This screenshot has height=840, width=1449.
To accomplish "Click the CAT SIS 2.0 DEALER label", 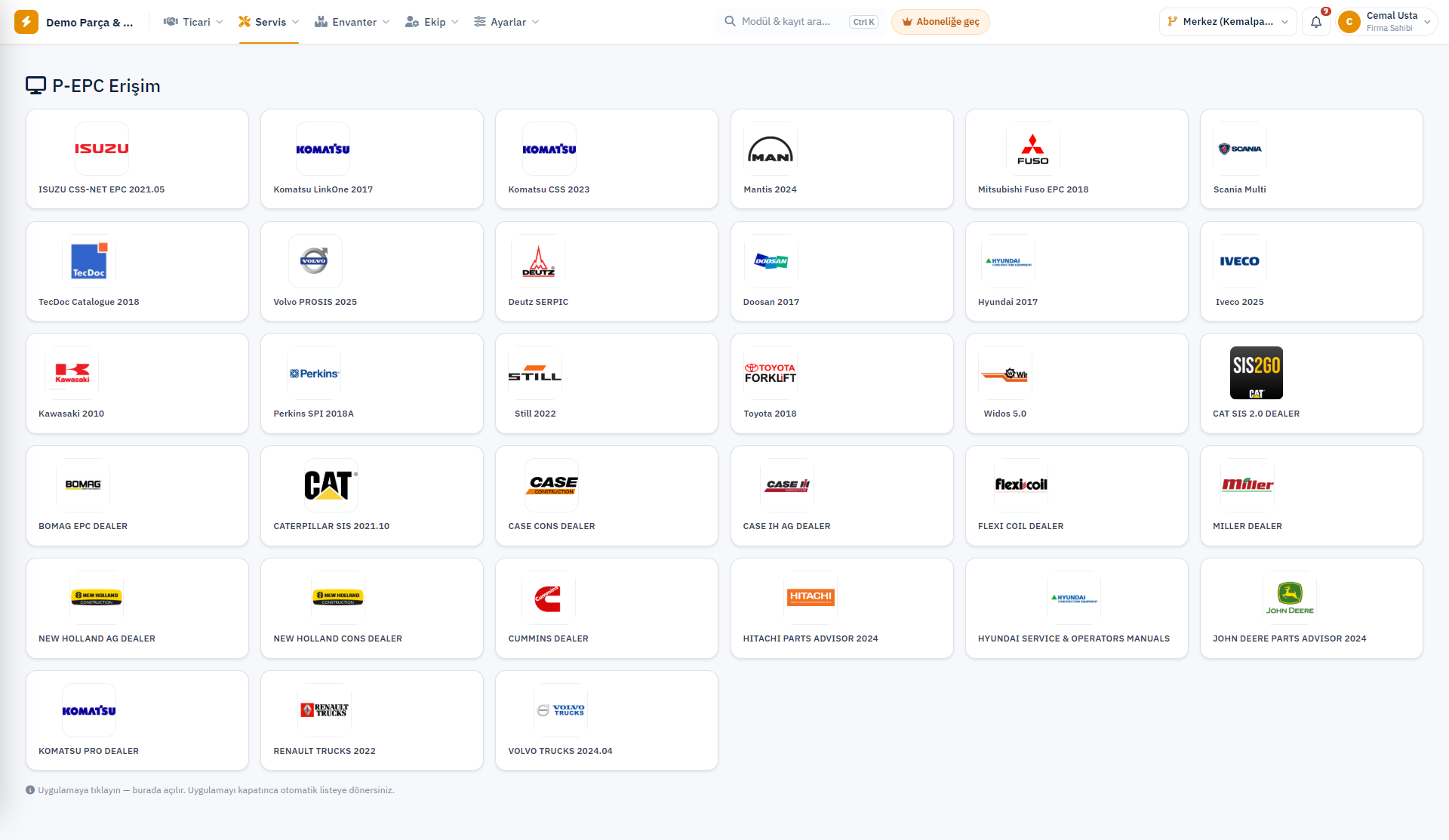I will (x=1257, y=414).
